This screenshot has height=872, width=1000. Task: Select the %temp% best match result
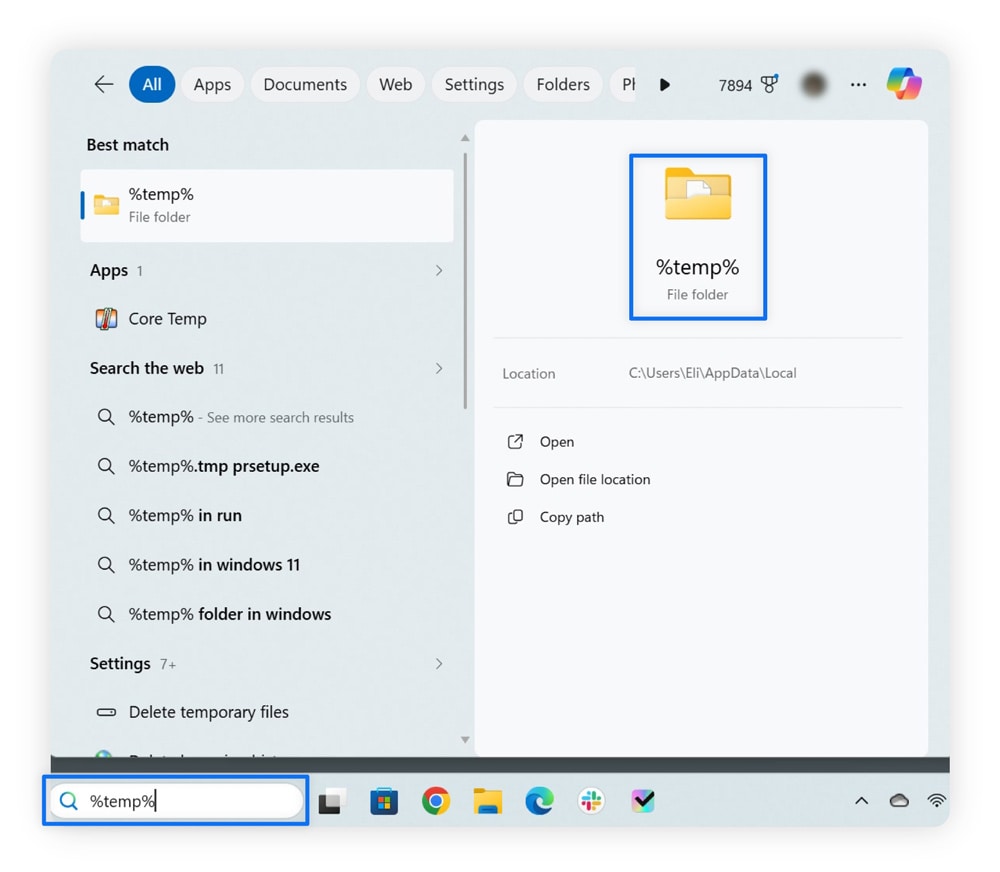[266, 205]
